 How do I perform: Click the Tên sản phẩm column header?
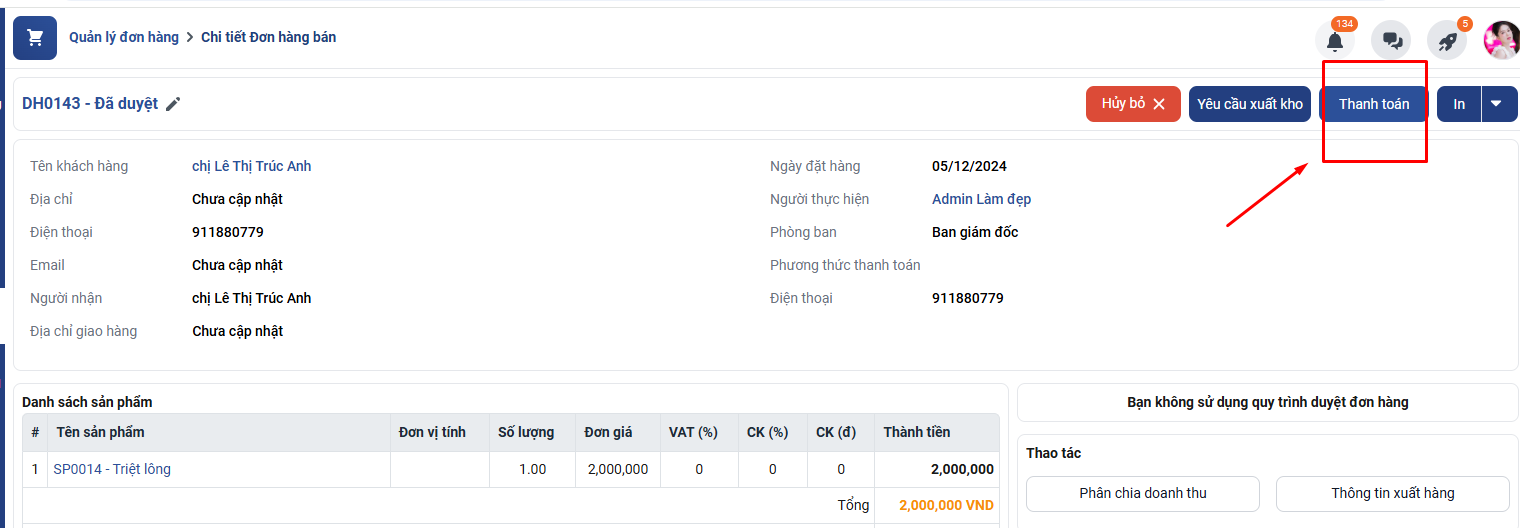(100, 432)
